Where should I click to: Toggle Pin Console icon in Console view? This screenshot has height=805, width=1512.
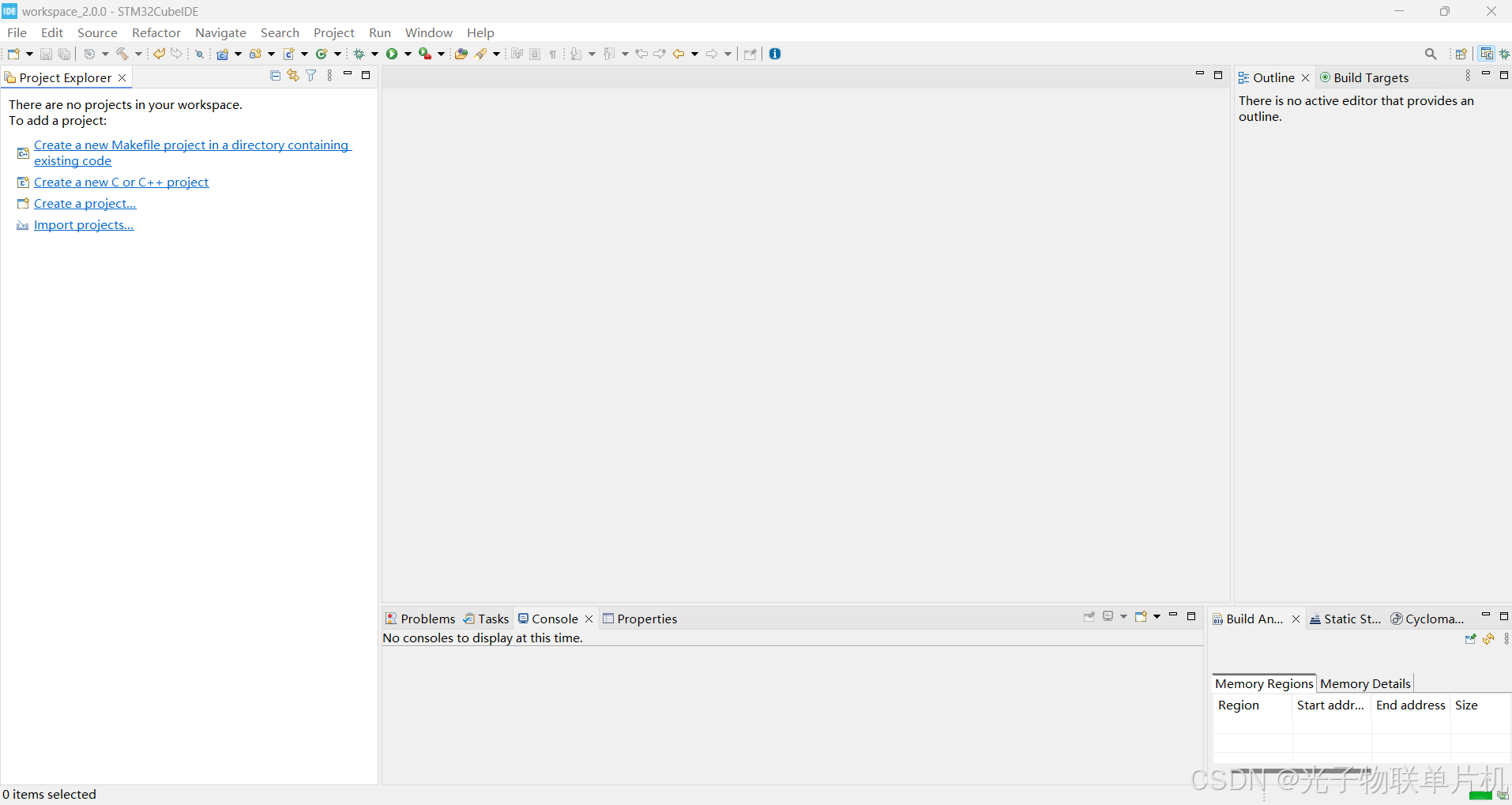(x=1089, y=617)
